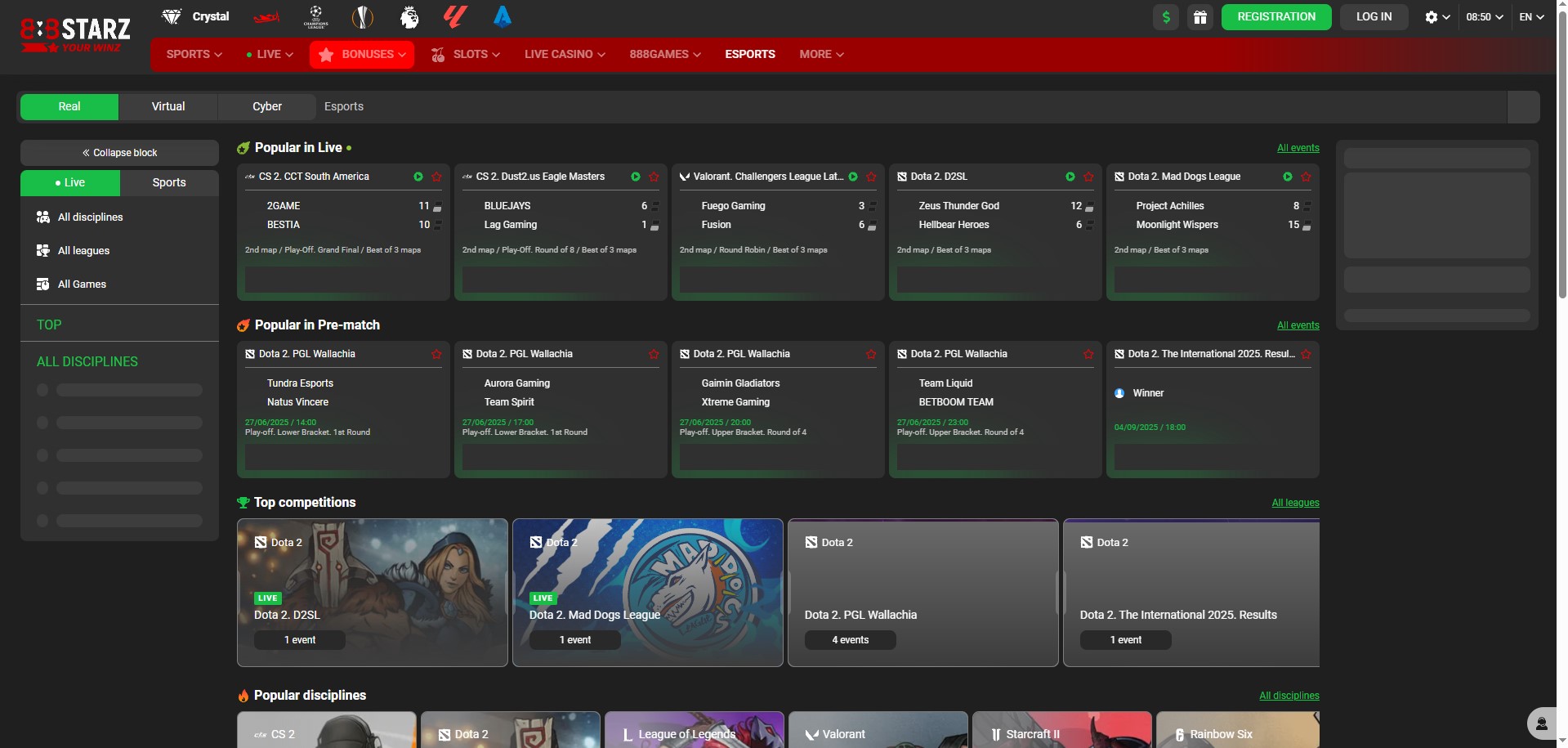This screenshot has height=748, width=1568.
Task: Open live stream for Mad Dogs League match
Action: click(x=1288, y=177)
